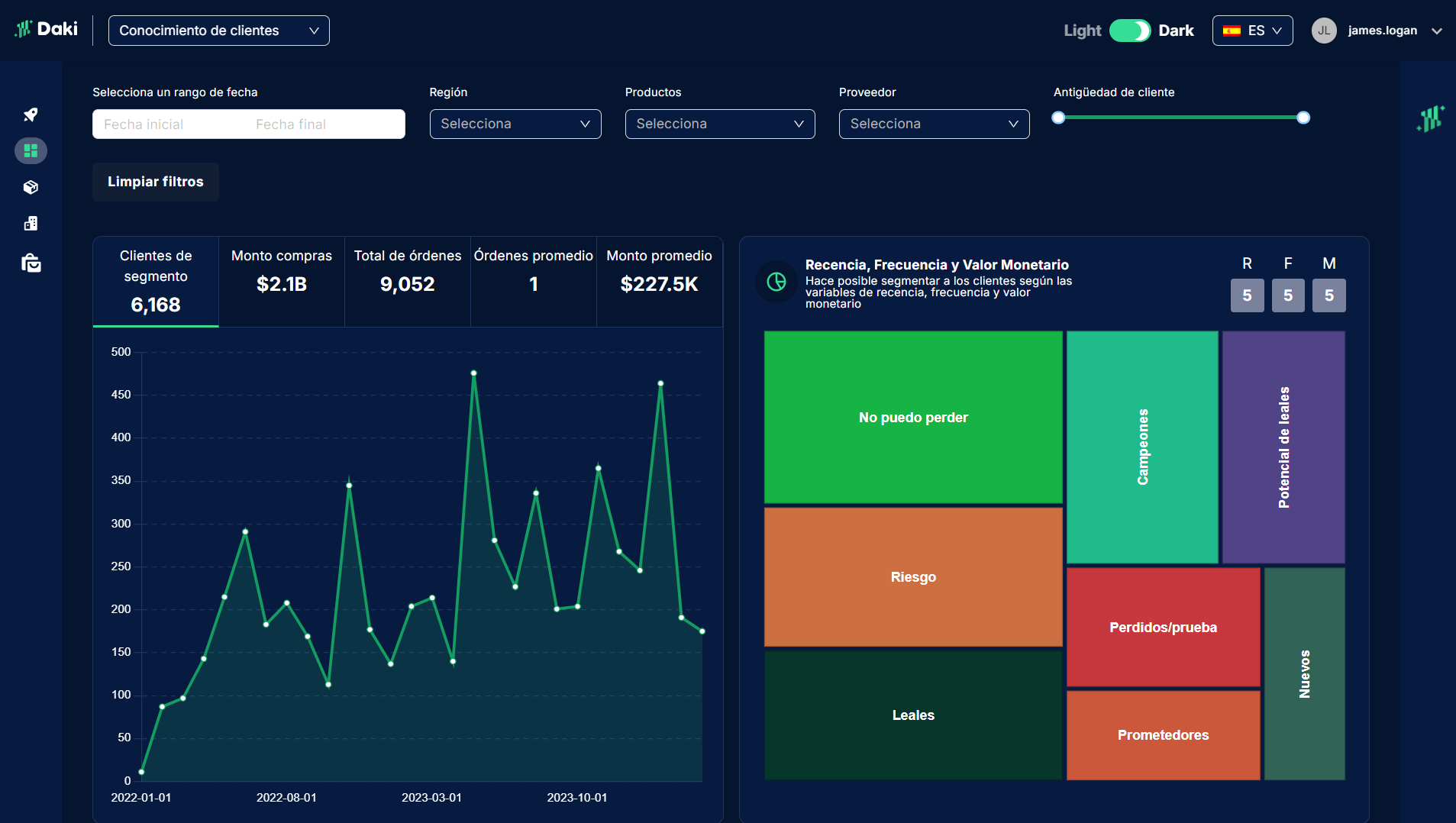
Task: Click the 2022-08-01 axis label
Action: 286,798
